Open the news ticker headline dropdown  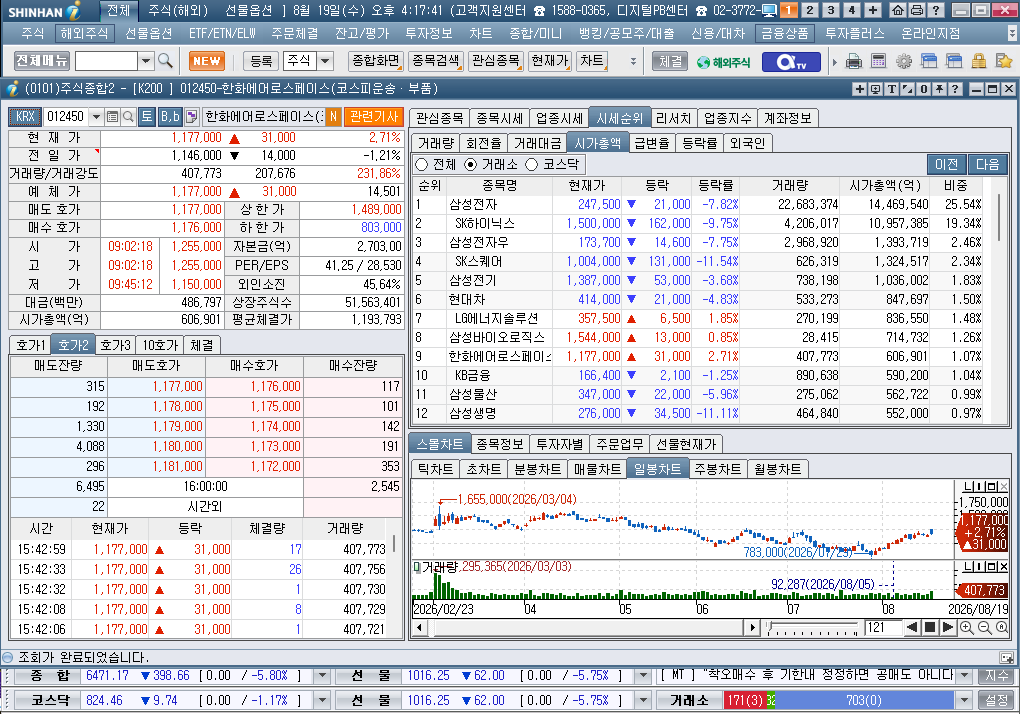pos(965,676)
